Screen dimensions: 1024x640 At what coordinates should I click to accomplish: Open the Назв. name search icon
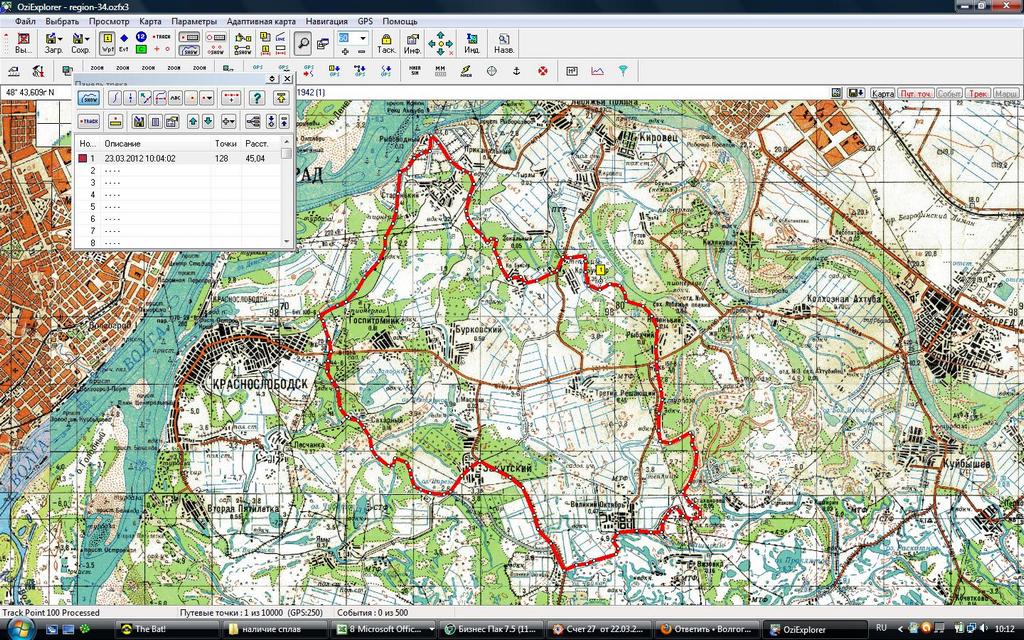click(504, 43)
